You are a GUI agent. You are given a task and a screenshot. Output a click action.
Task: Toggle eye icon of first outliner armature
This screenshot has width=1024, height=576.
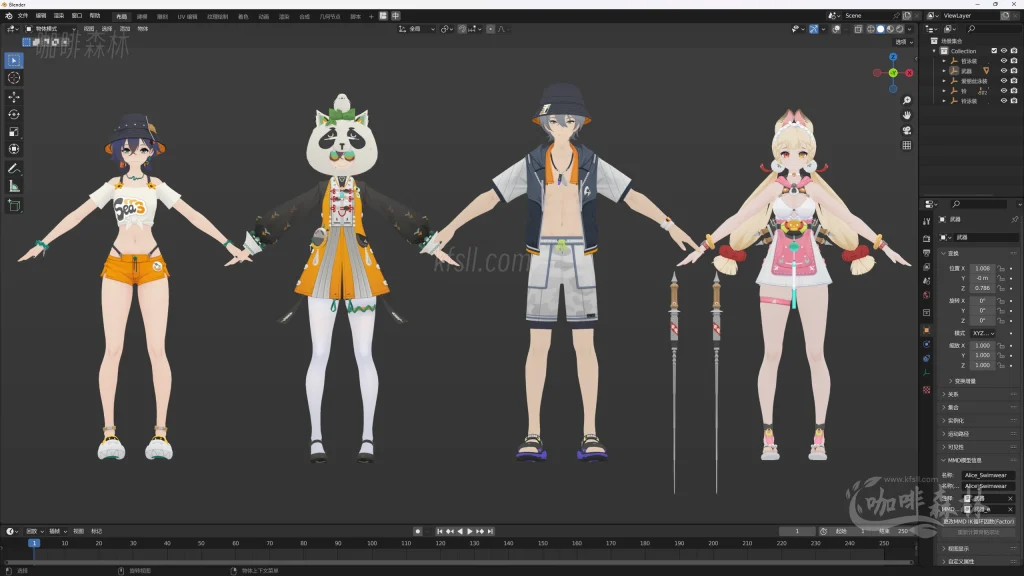pyautogui.click(x=1004, y=61)
